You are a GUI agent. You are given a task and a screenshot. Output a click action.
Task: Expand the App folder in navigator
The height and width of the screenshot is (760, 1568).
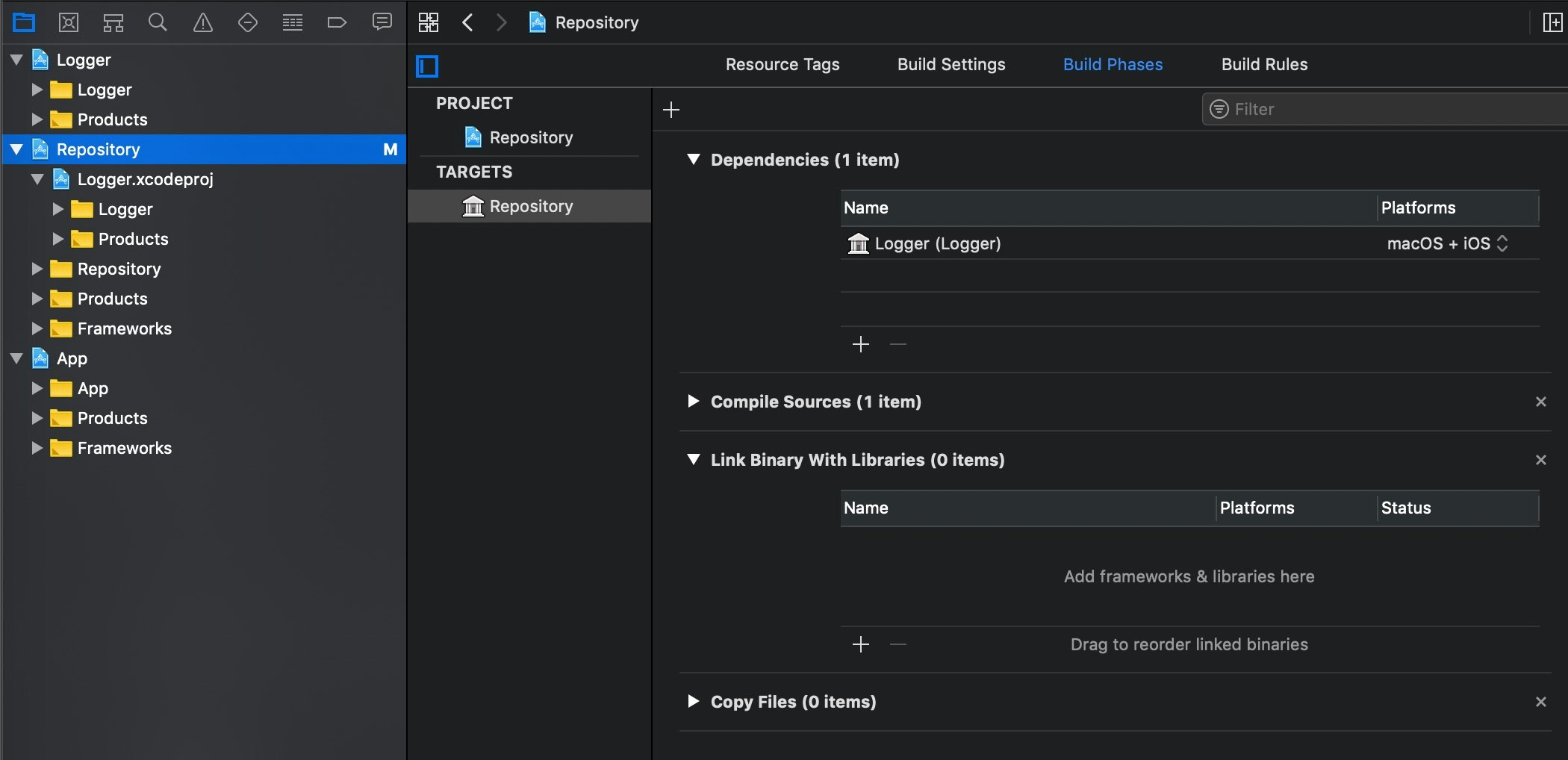tap(37, 388)
